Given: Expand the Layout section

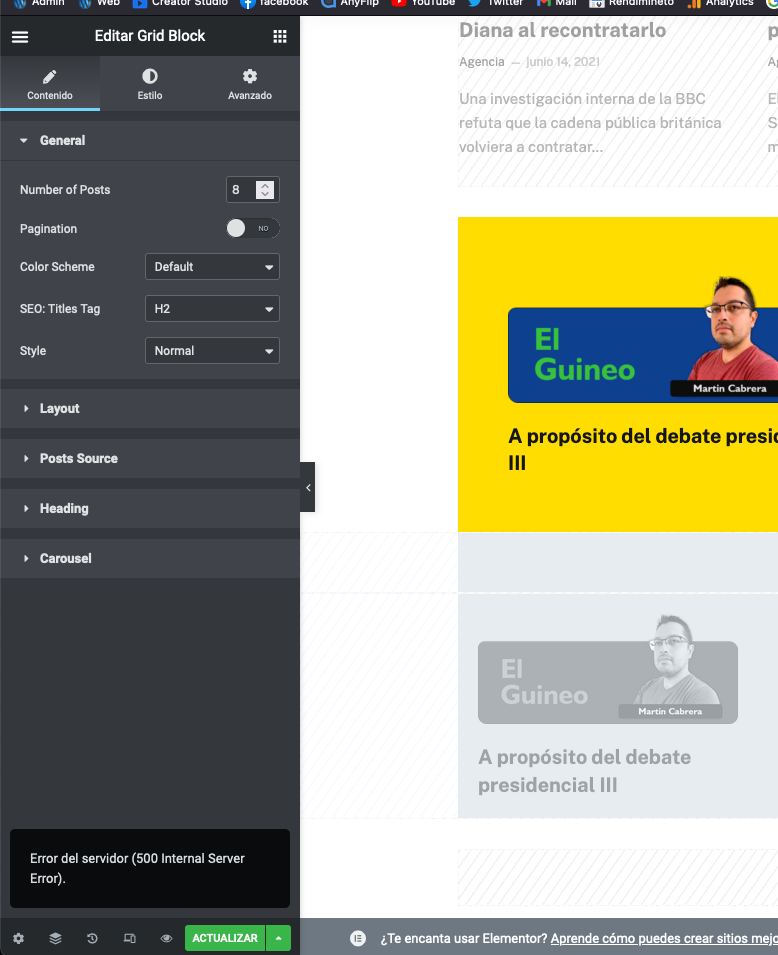Looking at the screenshot, I should 60,408.
